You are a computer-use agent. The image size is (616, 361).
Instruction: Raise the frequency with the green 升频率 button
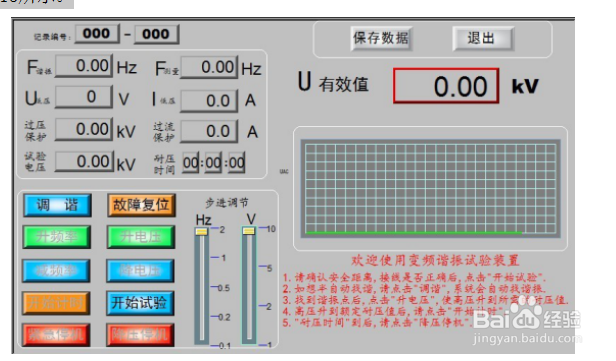click(57, 237)
